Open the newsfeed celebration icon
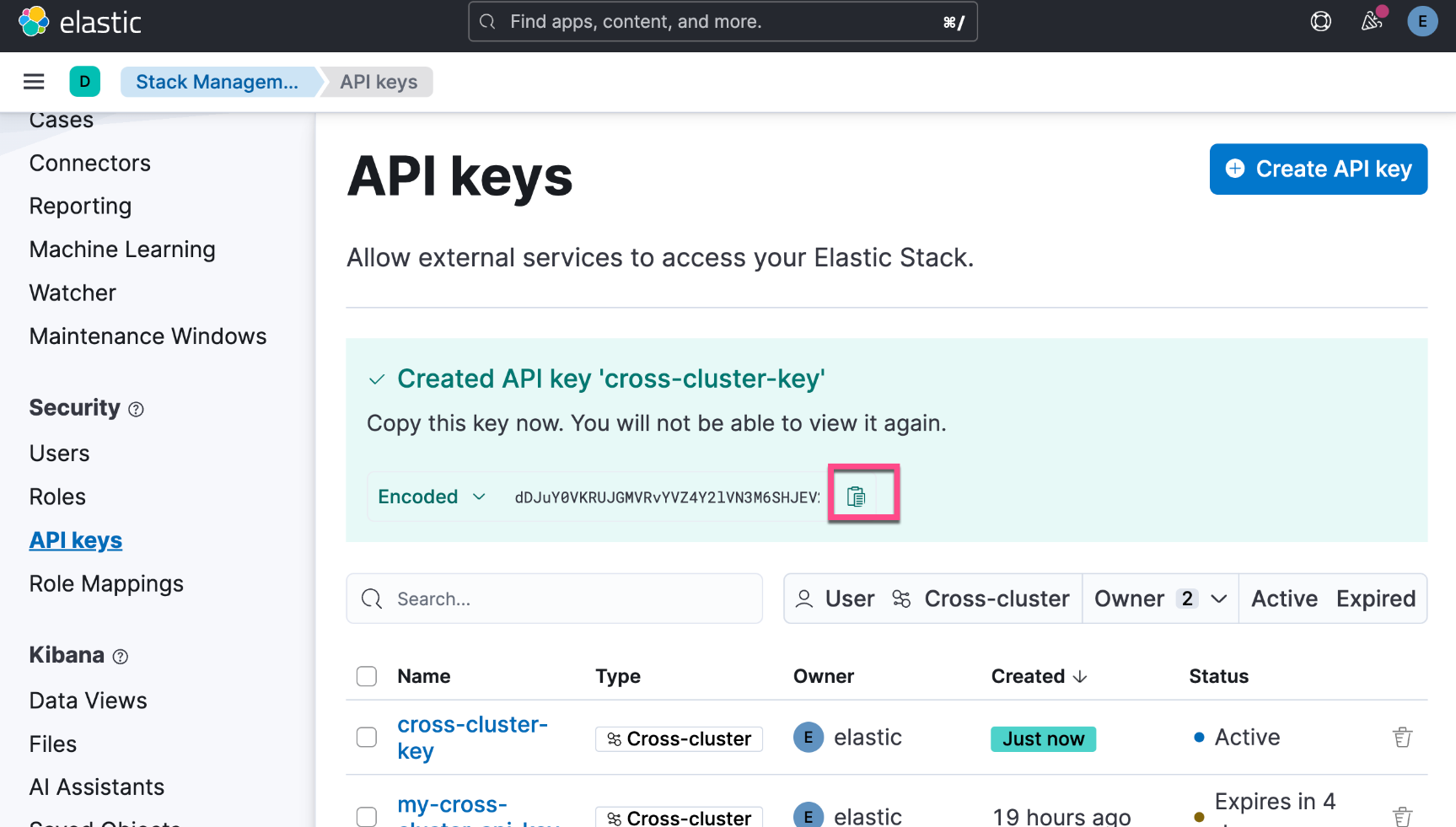 (1372, 22)
